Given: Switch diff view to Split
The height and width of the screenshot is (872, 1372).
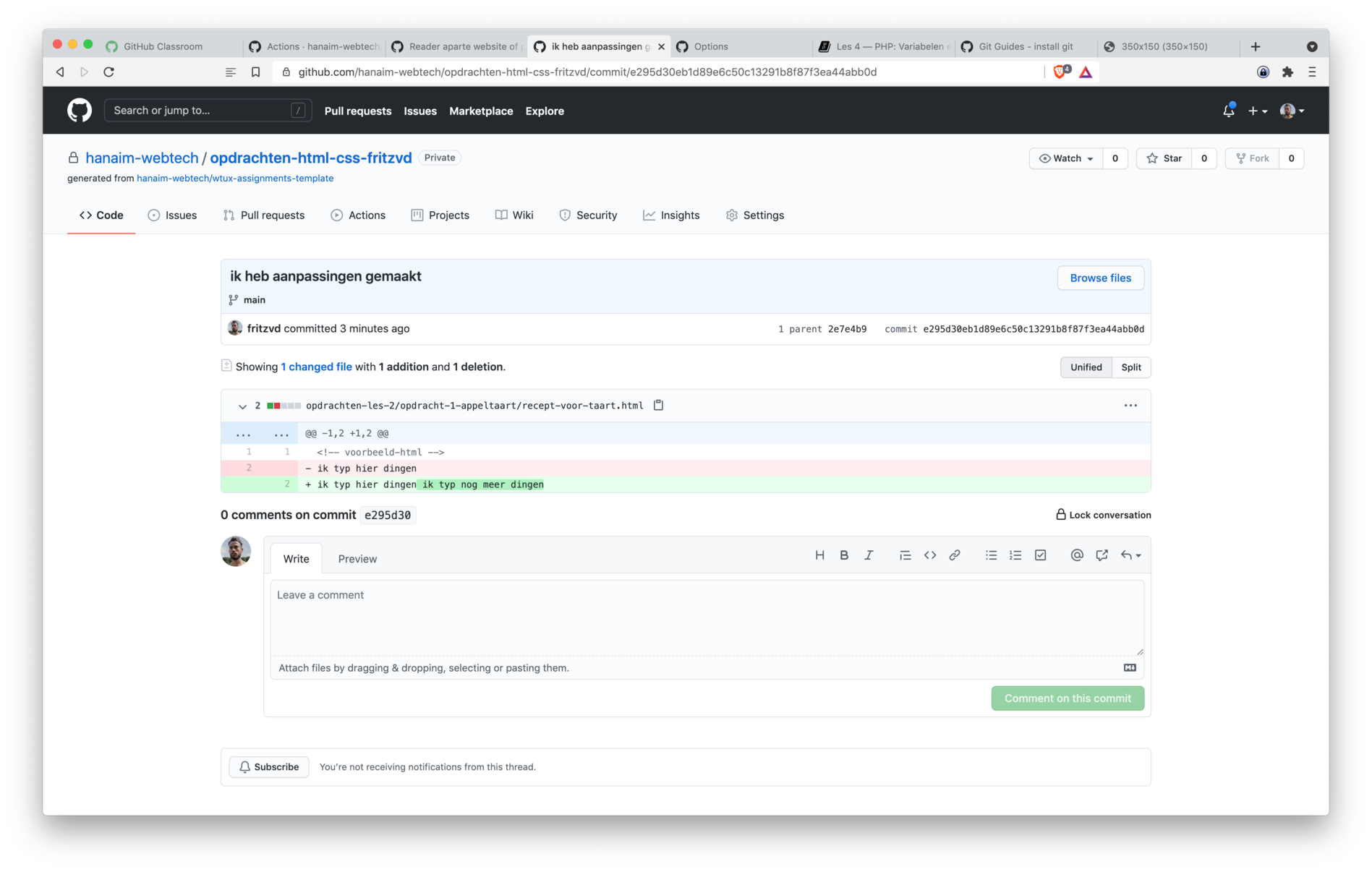Looking at the screenshot, I should click(x=1131, y=367).
